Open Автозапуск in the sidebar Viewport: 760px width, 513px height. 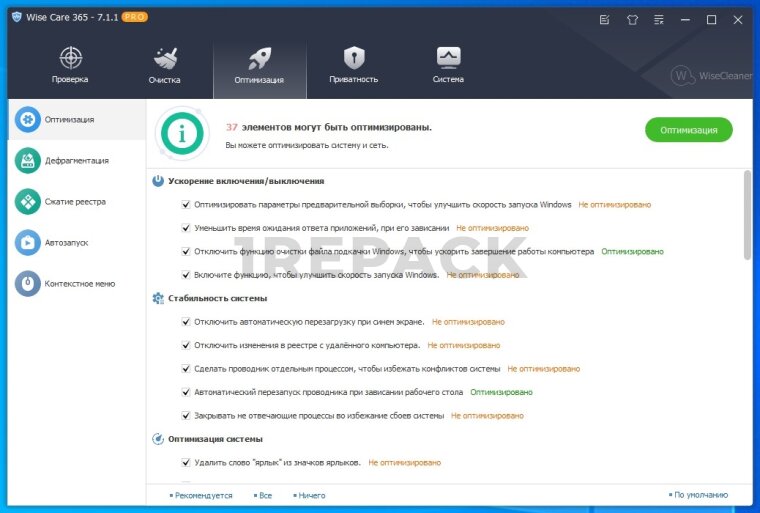pyautogui.click(x=67, y=242)
